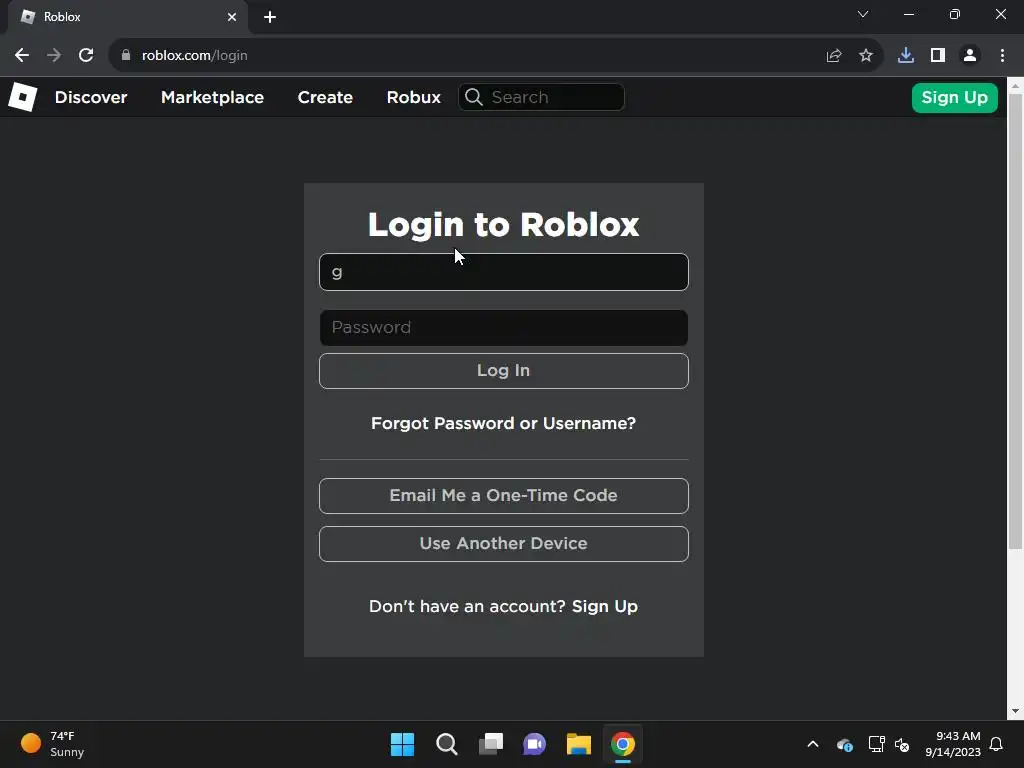Click the muted volume tray icon
The image size is (1024, 768).
902,744
